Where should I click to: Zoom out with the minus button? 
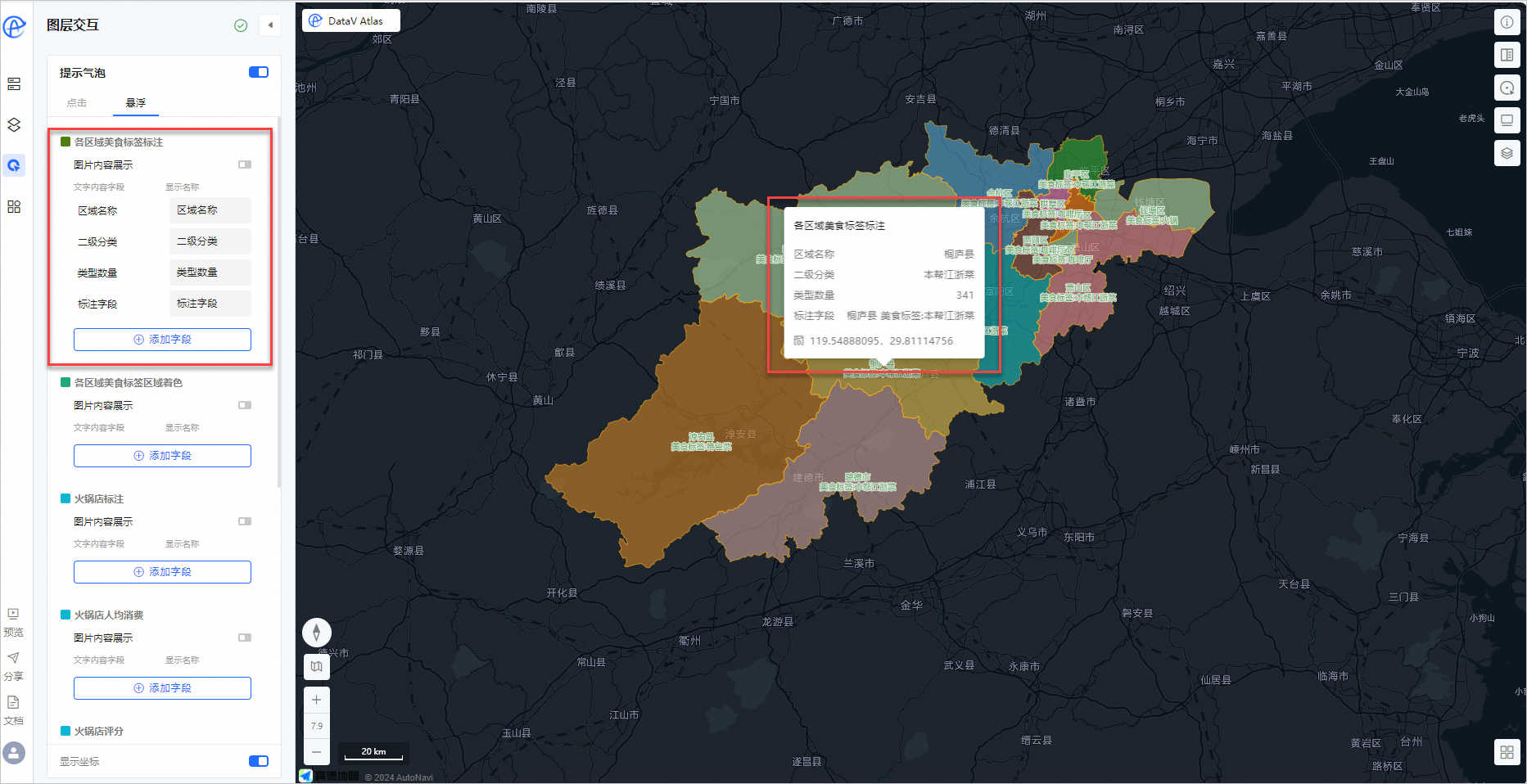(x=317, y=751)
